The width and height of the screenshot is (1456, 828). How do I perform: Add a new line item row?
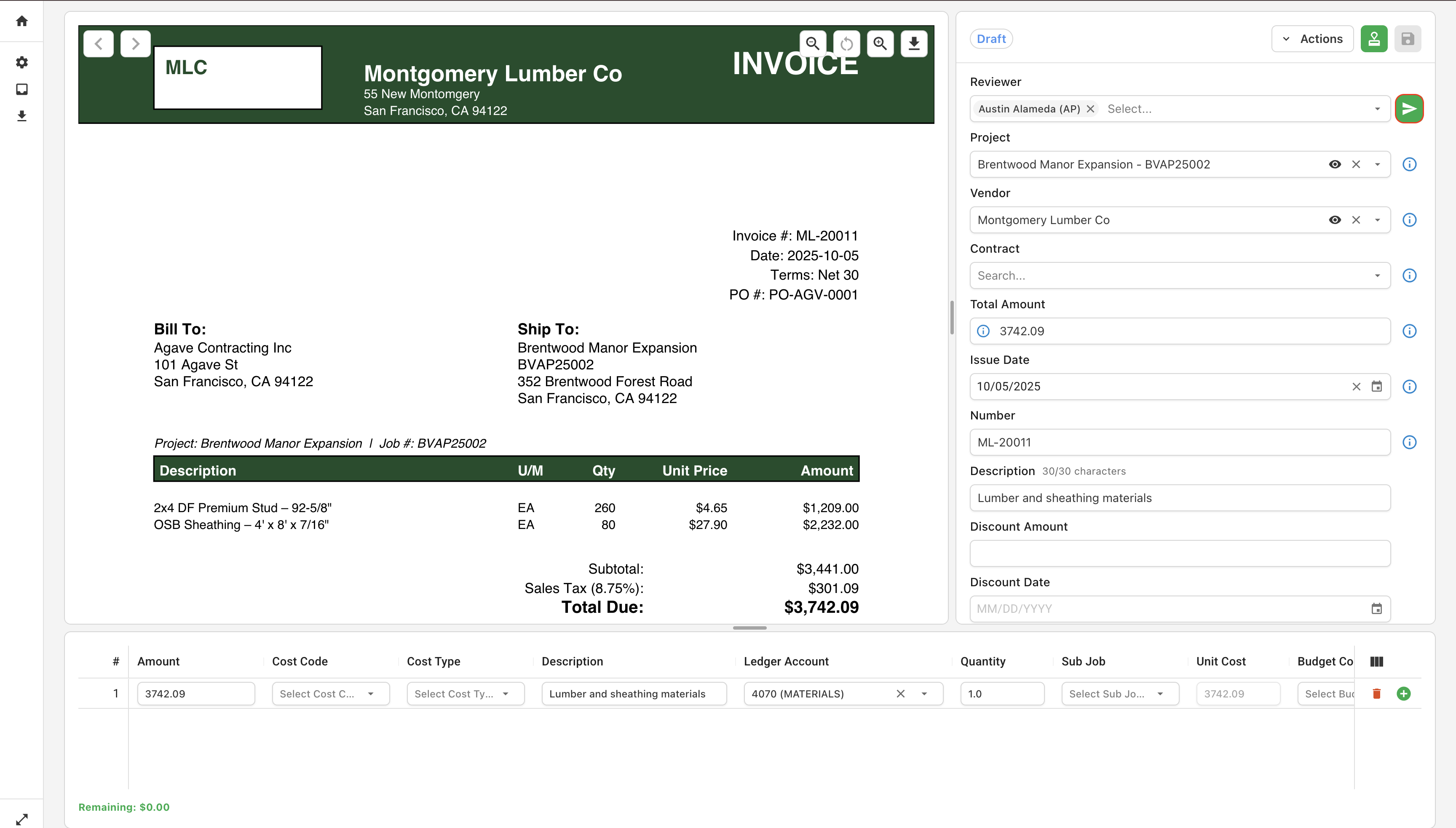click(1404, 694)
